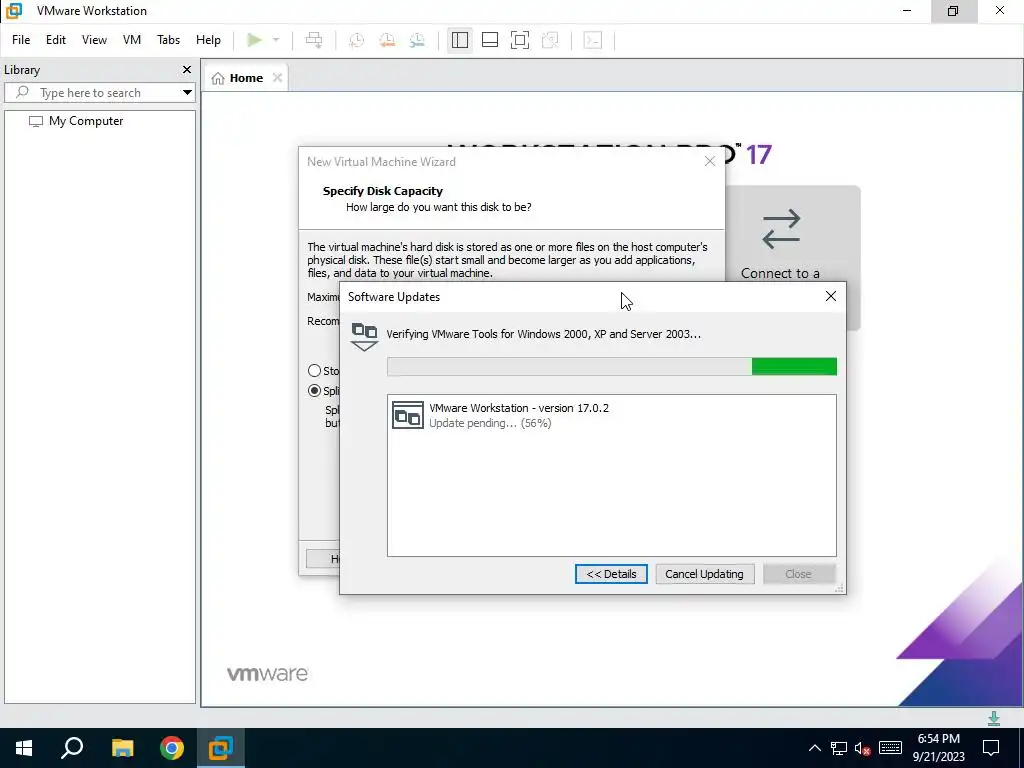Viewport: 1024px width, 768px height.
Task: Click Send Ctrl+Alt+Del toolbar icon
Action: 314,40
